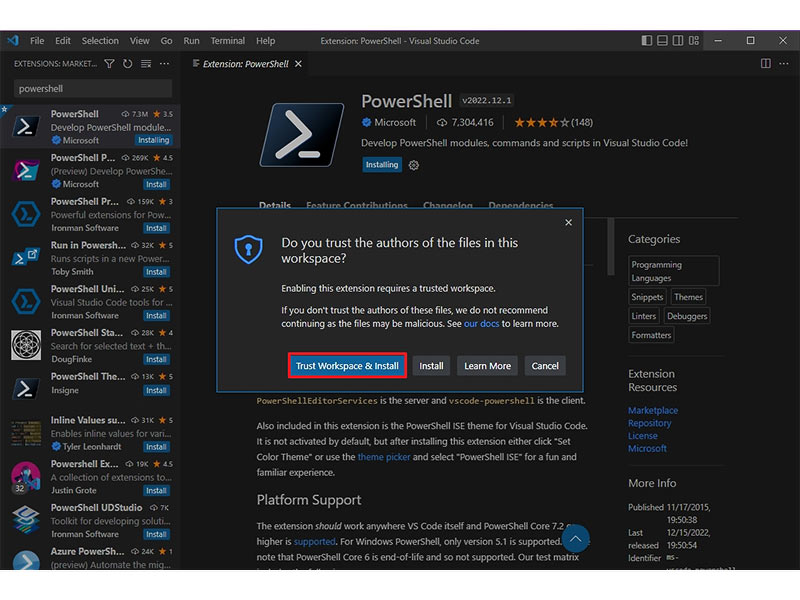Click the PowerShell Universal Ironman icon

[x=26, y=301]
